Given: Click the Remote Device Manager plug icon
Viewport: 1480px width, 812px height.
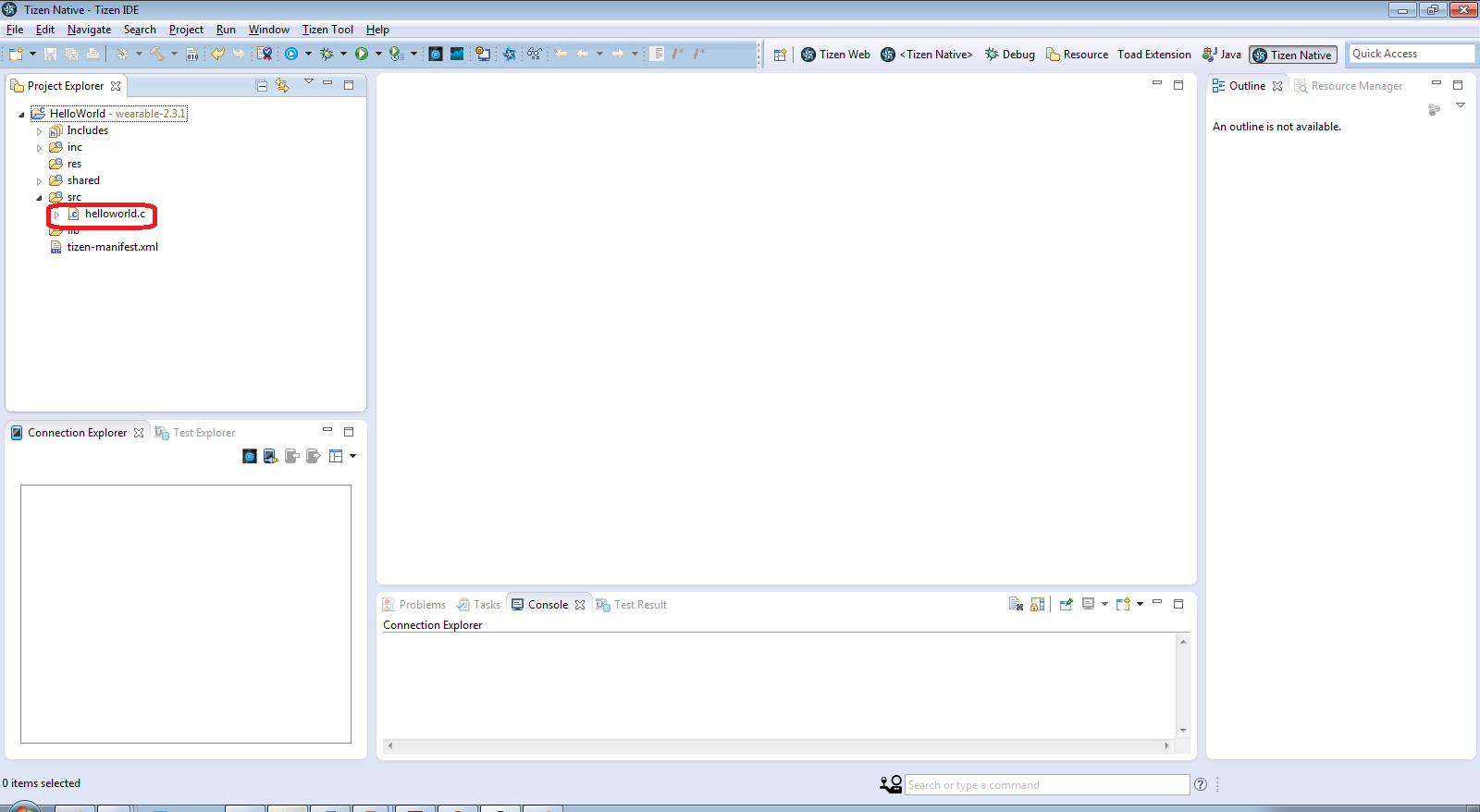Looking at the screenshot, I should pos(270,456).
